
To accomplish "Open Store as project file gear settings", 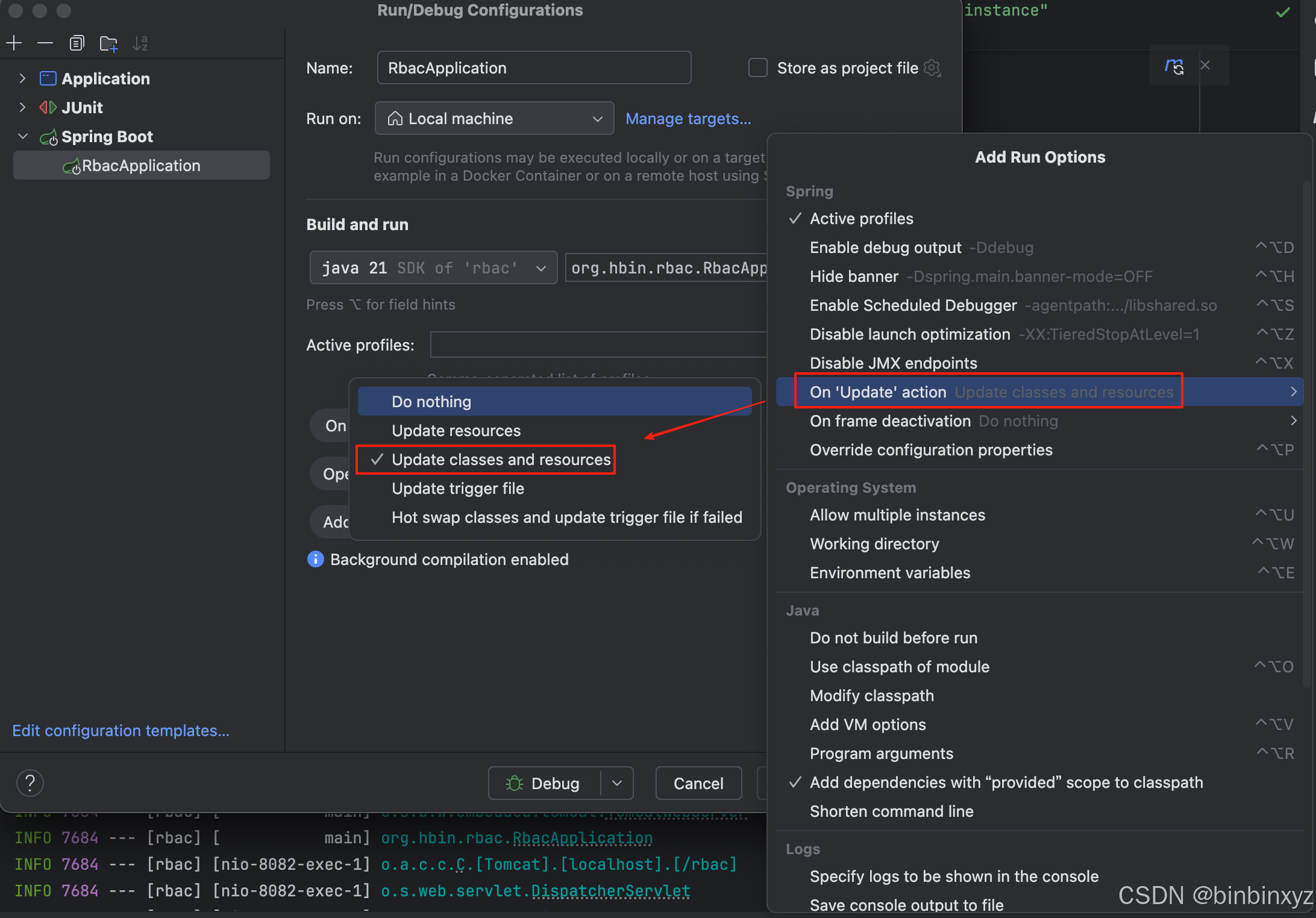I will [x=932, y=67].
